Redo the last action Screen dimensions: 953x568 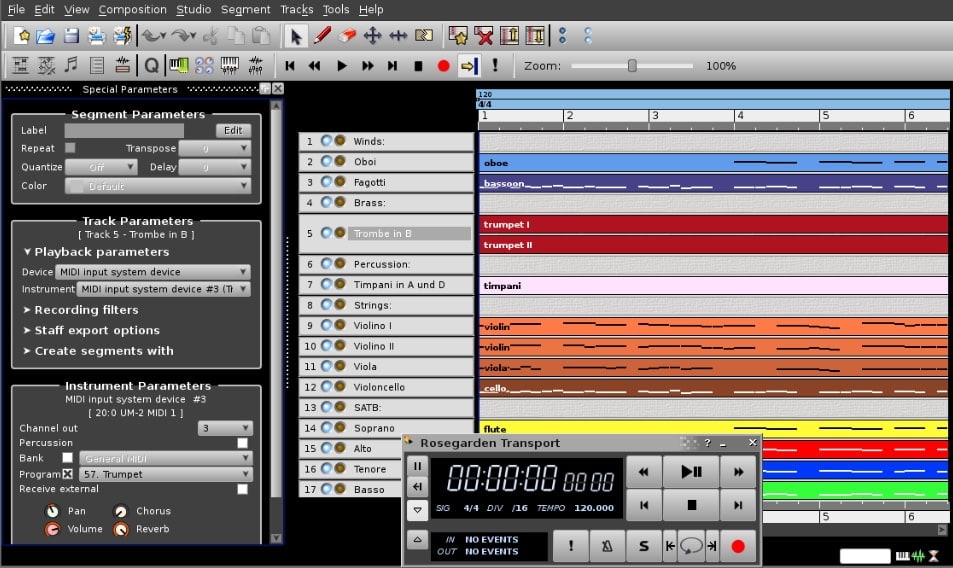(x=182, y=36)
